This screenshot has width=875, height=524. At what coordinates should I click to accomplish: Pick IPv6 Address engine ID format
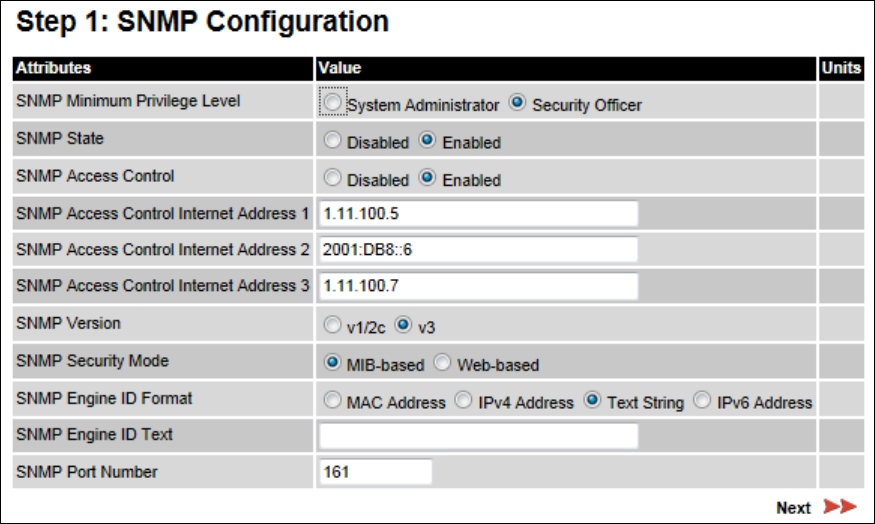click(x=702, y=400)
